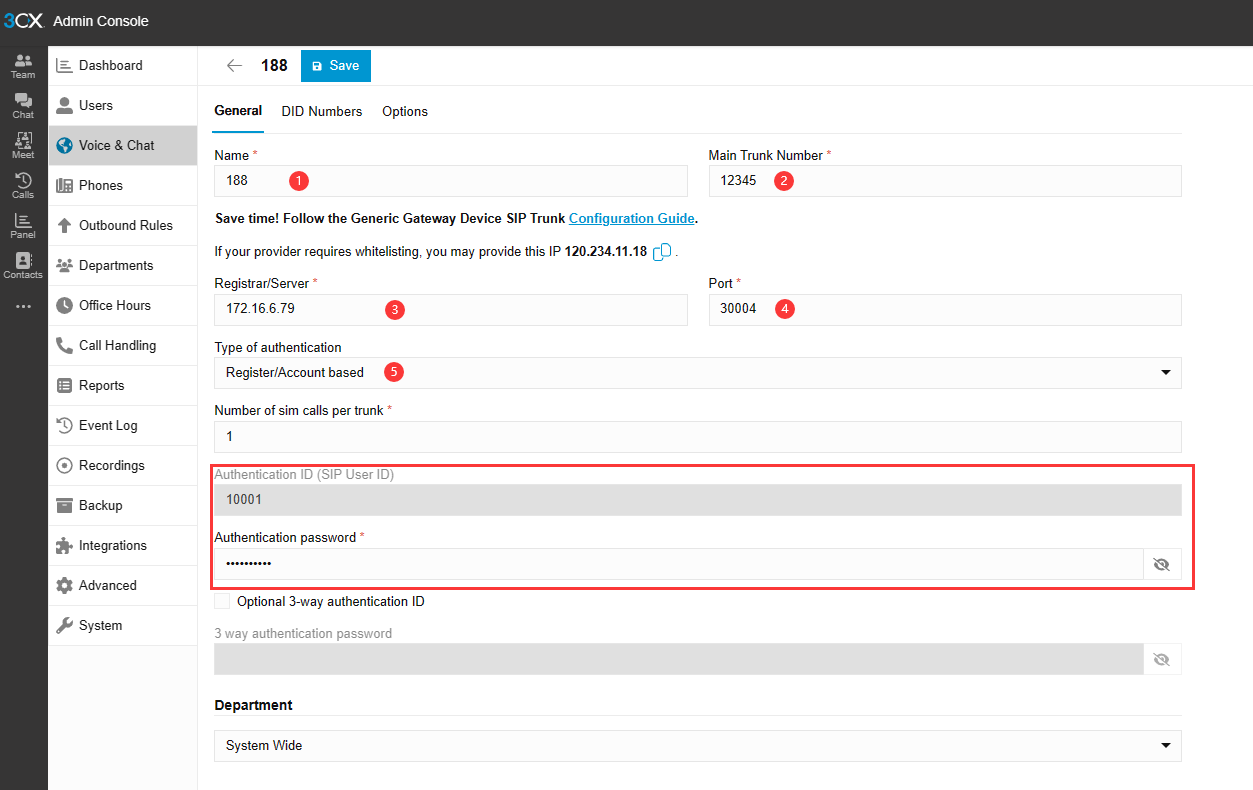Expand Advanced in the sidebar
1253x790 pixels.
coord(123,586)
